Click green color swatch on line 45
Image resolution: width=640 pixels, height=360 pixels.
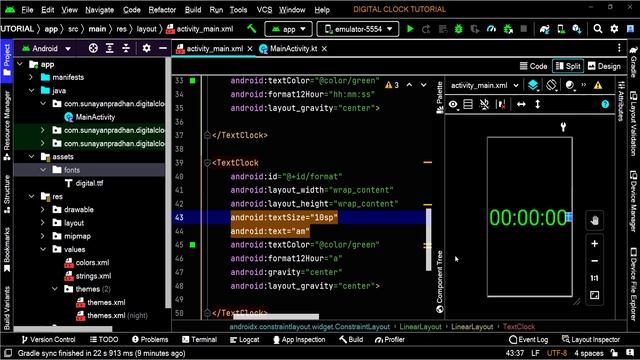tap(192, 245)
